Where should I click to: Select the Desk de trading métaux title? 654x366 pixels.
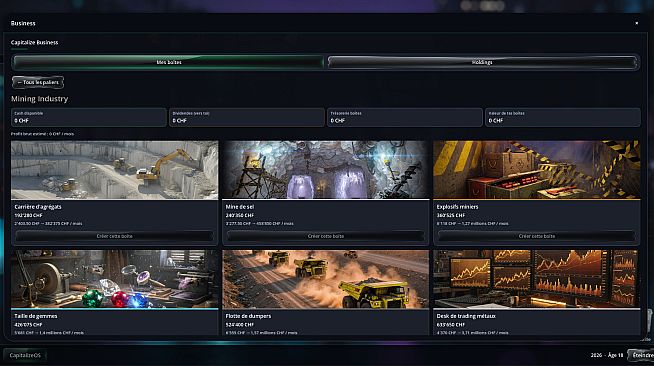pos(466,316)
